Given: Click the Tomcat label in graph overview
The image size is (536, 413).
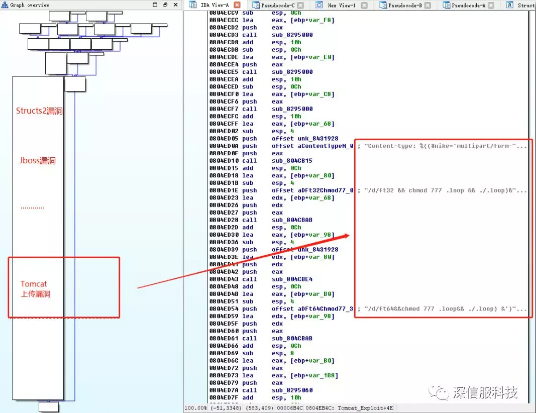Looking at the screenshot, I should pos(35,289).
